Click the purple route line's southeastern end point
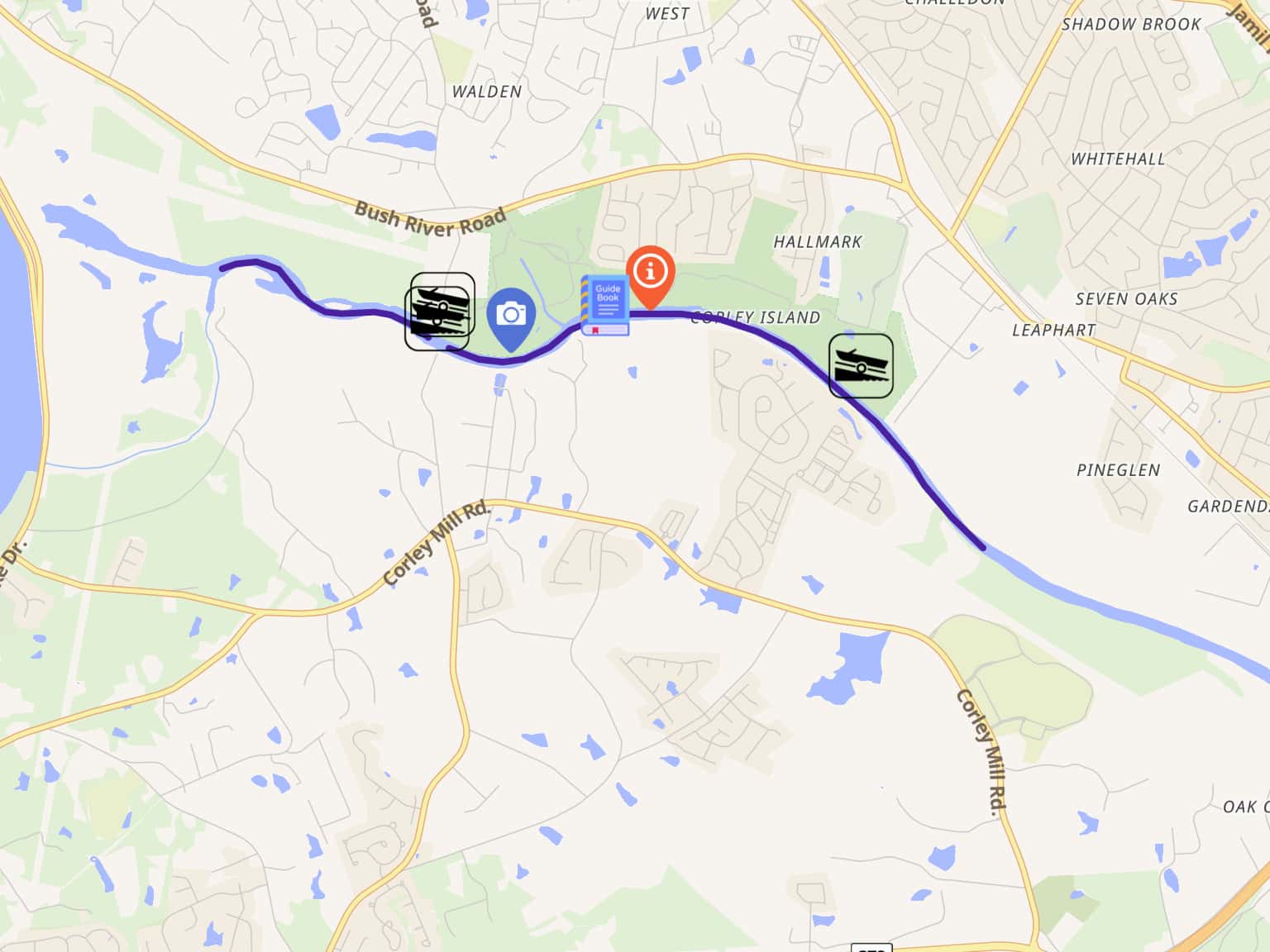Viewport: 1270px width, 952px height. pyautogui.click(x=982, y=546)
